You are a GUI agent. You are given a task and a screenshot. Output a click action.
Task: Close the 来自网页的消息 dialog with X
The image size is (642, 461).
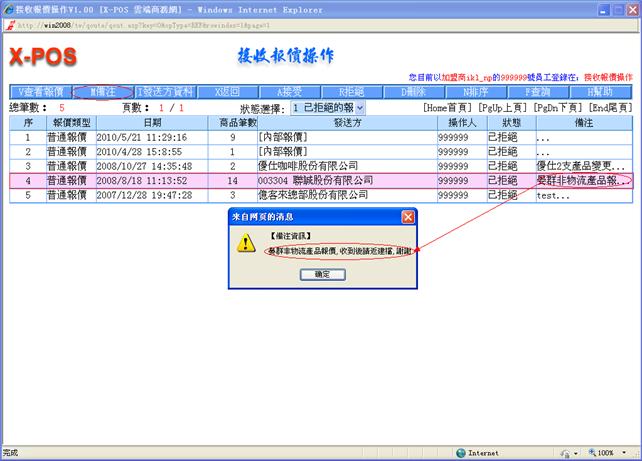(407, 216)
